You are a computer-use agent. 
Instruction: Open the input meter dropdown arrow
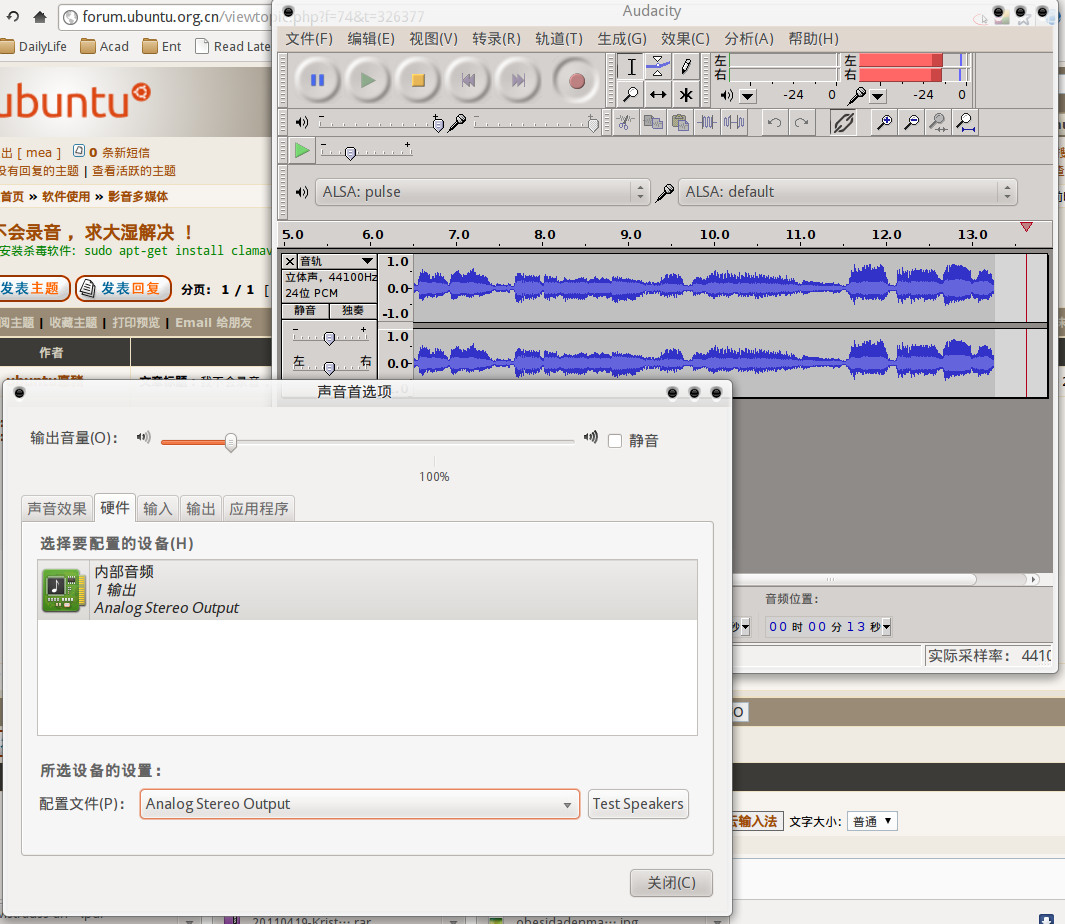[878, 96]
